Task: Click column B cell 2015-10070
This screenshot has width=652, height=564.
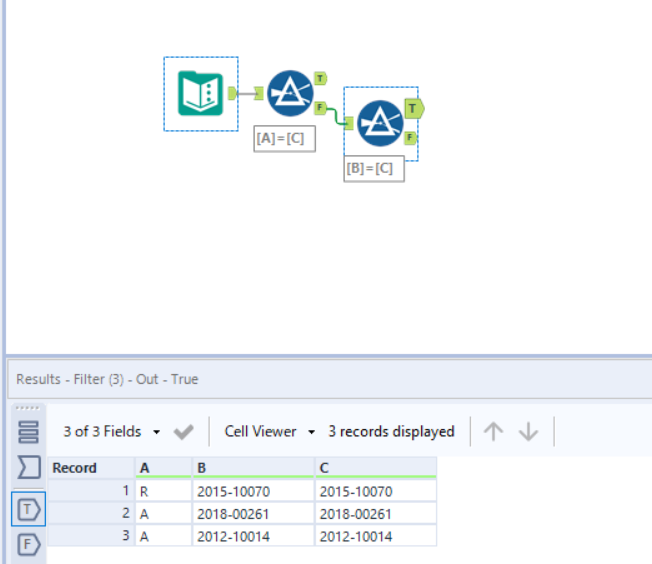Action: point(253,491)
